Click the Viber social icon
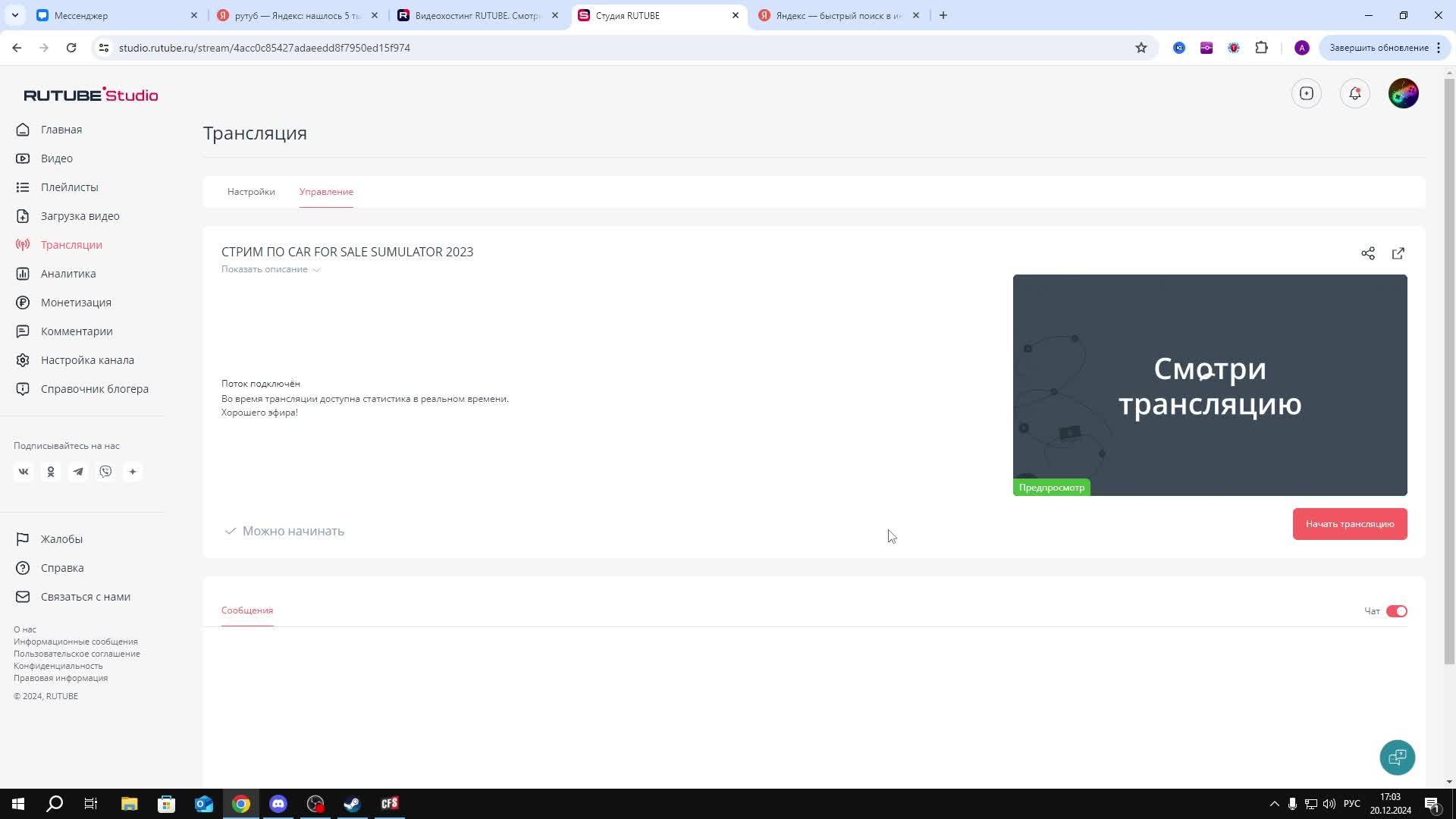Viewport: 1456px width, 819px height. coord(105,472)
